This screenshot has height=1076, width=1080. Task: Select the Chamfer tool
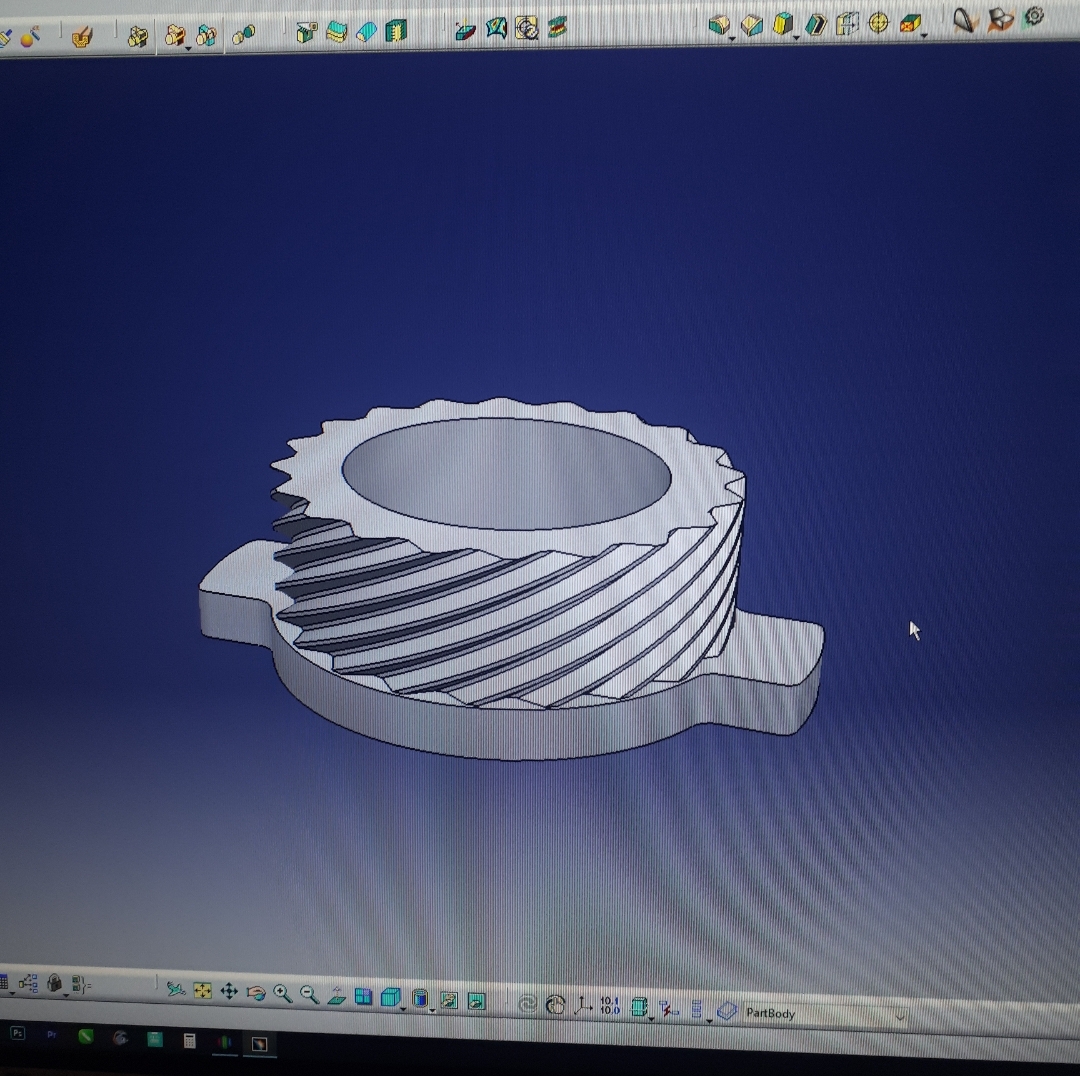(751, 25)
